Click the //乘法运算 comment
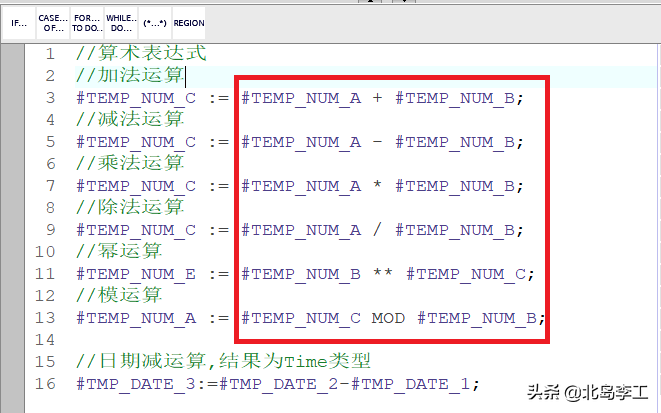Viewport: 661px width, 413px height. [x=130, y=163]
